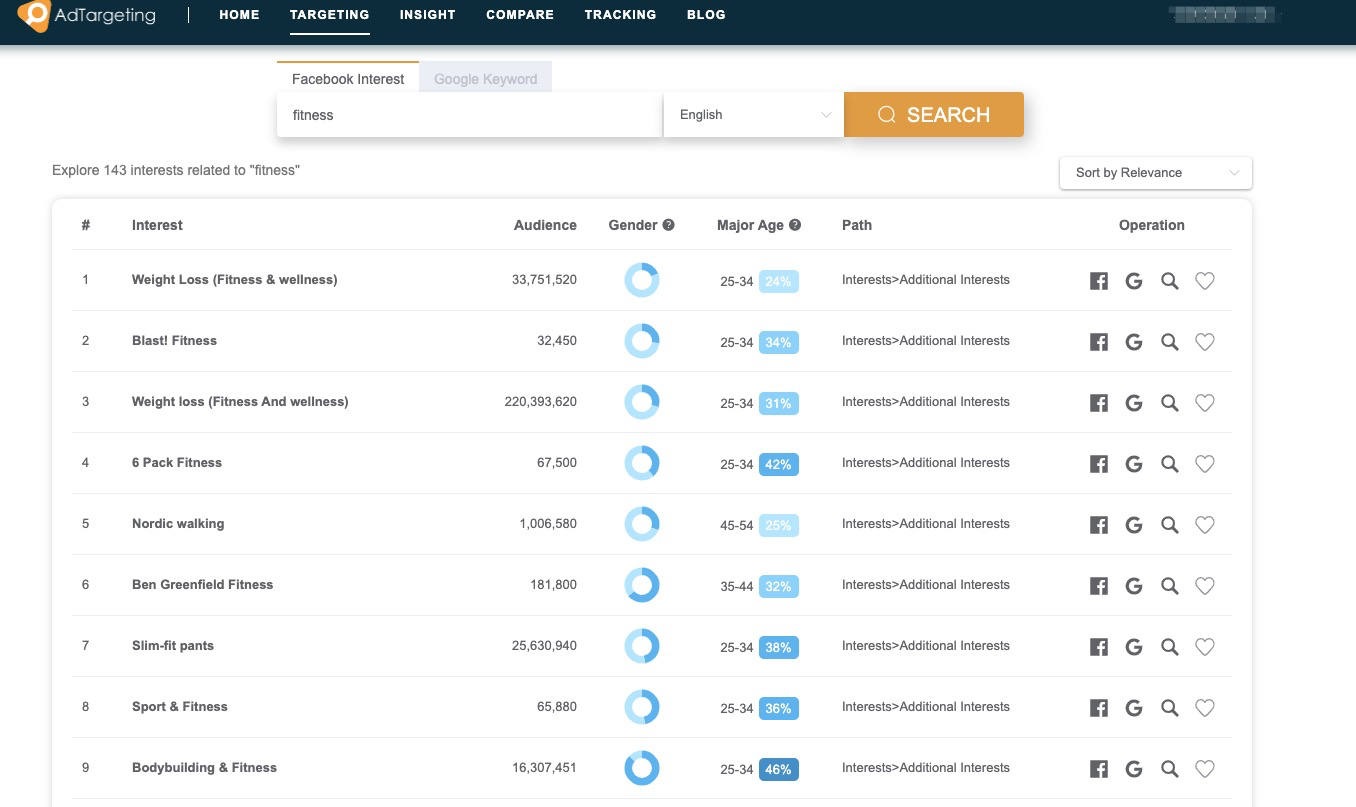Click the question mark next to Major Age
Viewport: 1356px width, 807px height.
794,225
